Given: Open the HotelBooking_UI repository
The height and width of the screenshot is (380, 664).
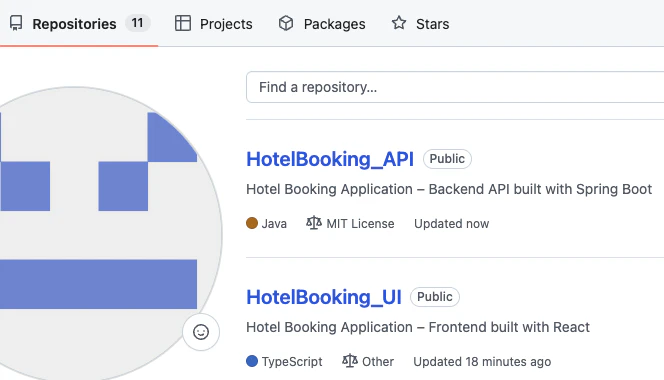Looking at the screenshot, I should coord(324,297).
